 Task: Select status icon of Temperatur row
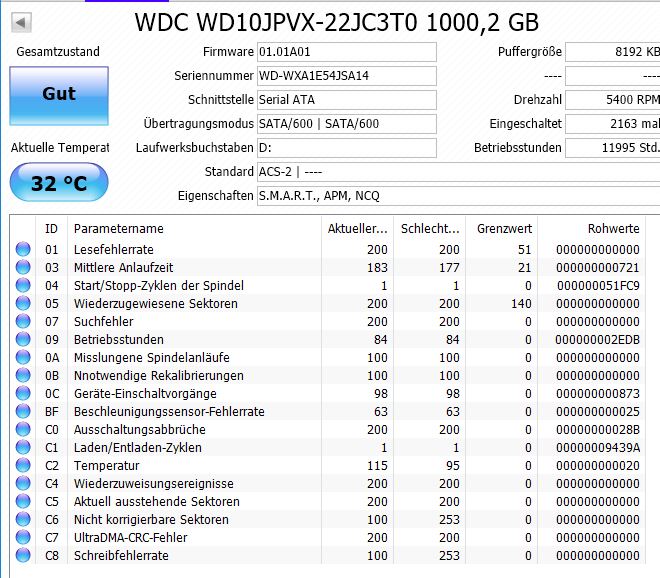pyautogui.click(x=23, y=465)
